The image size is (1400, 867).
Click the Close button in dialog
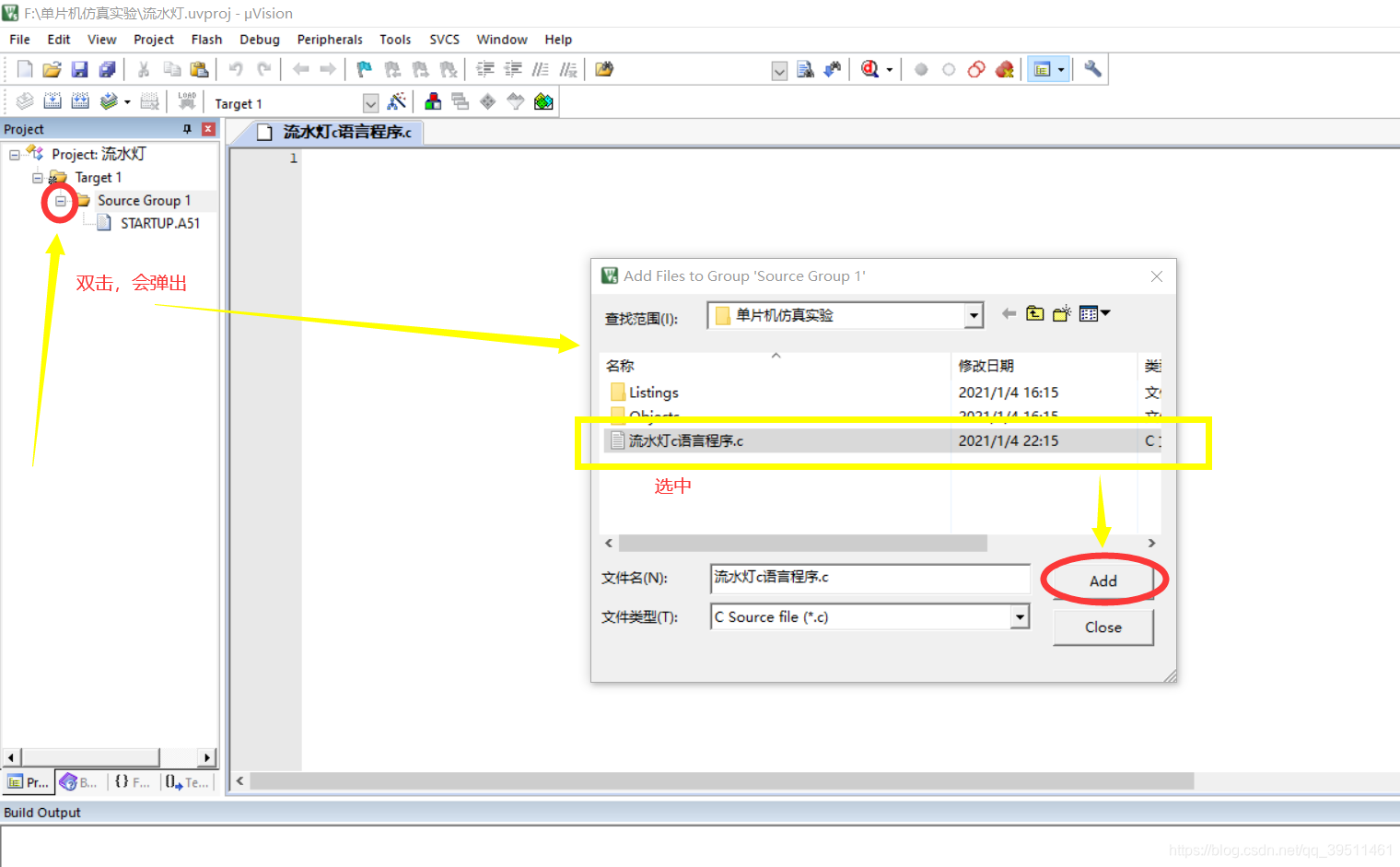click(x=1102, y=627)
